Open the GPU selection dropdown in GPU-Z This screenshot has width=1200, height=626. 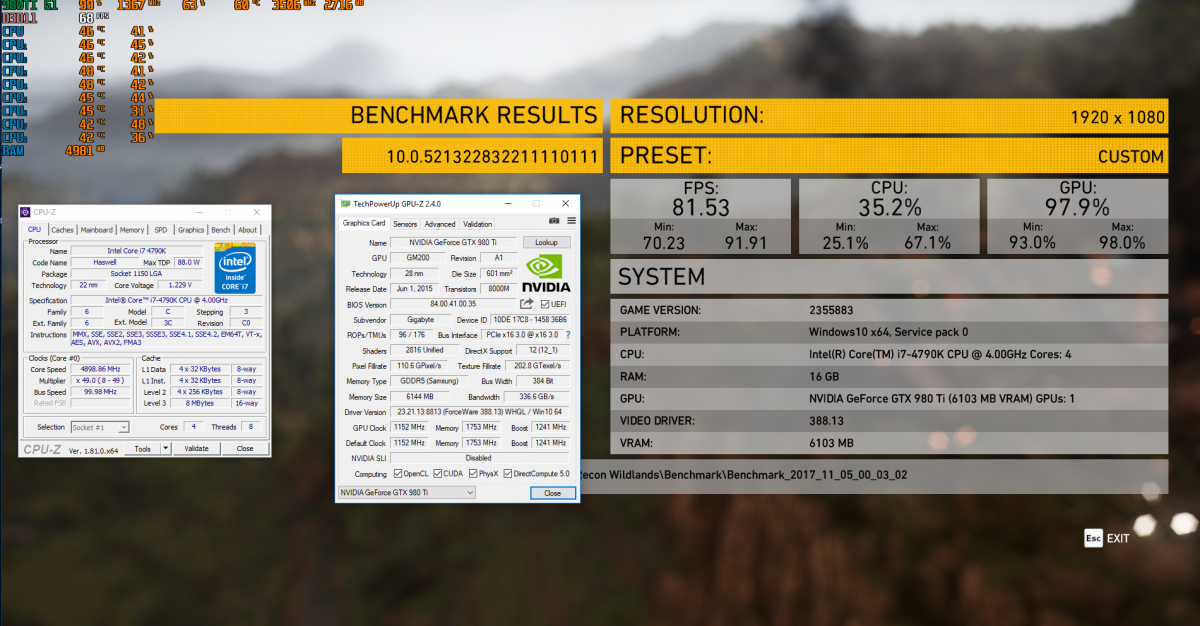[407, 492]
